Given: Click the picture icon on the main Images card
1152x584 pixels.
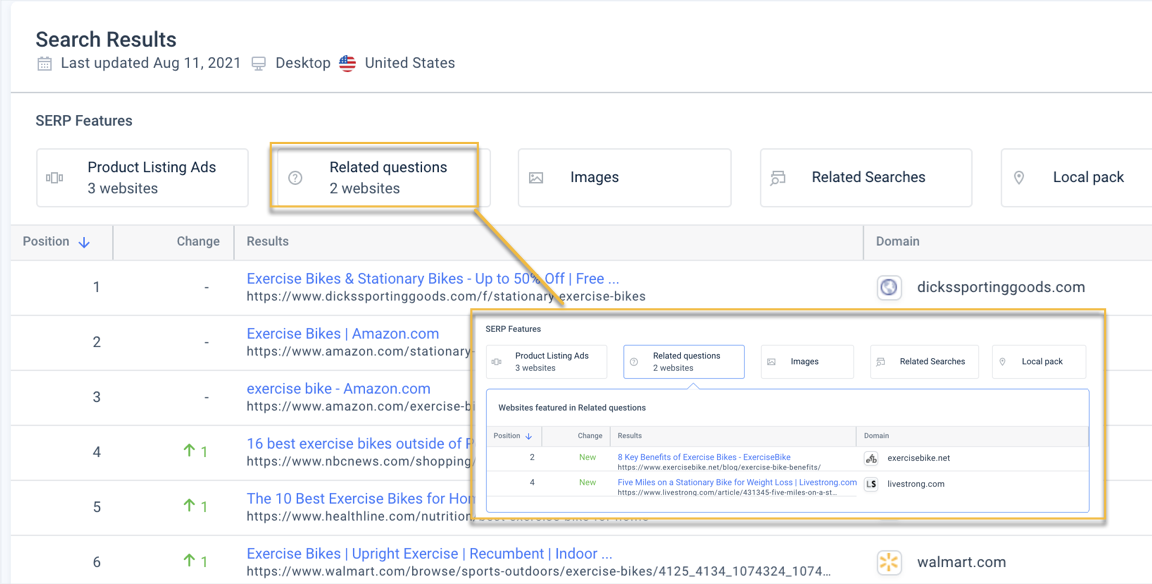Looking at the screenshot, I should point(536,178).
